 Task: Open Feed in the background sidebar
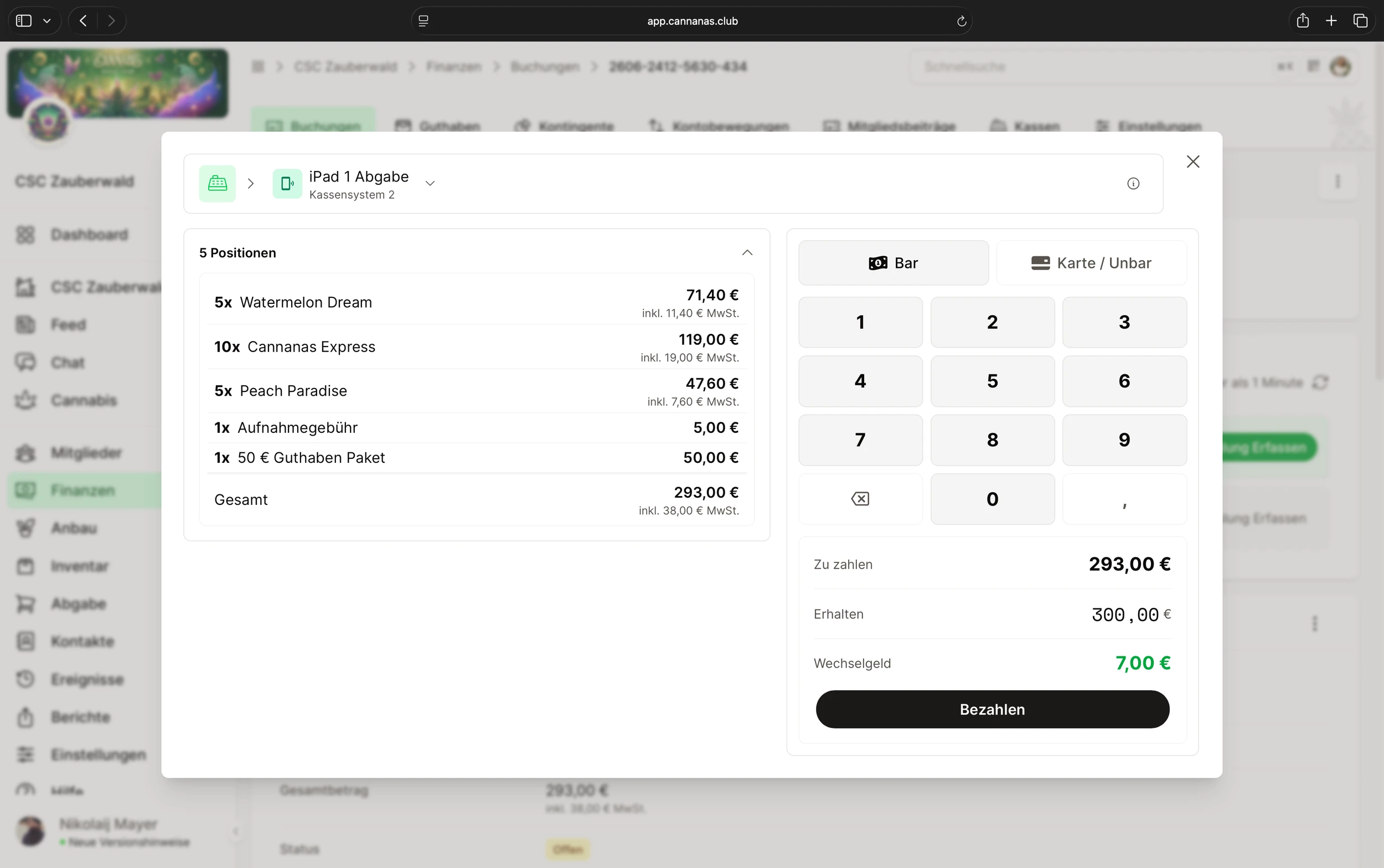tap(69, 324)
